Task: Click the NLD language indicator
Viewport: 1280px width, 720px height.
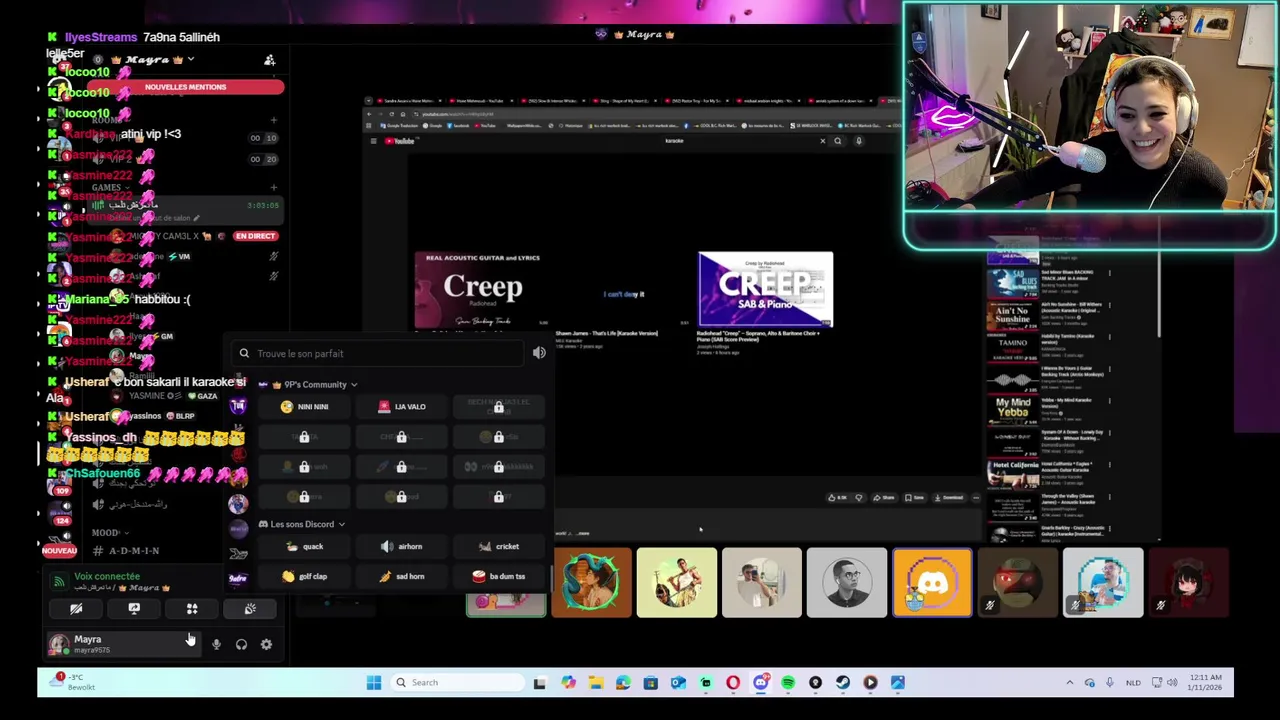Action: 1133,683
